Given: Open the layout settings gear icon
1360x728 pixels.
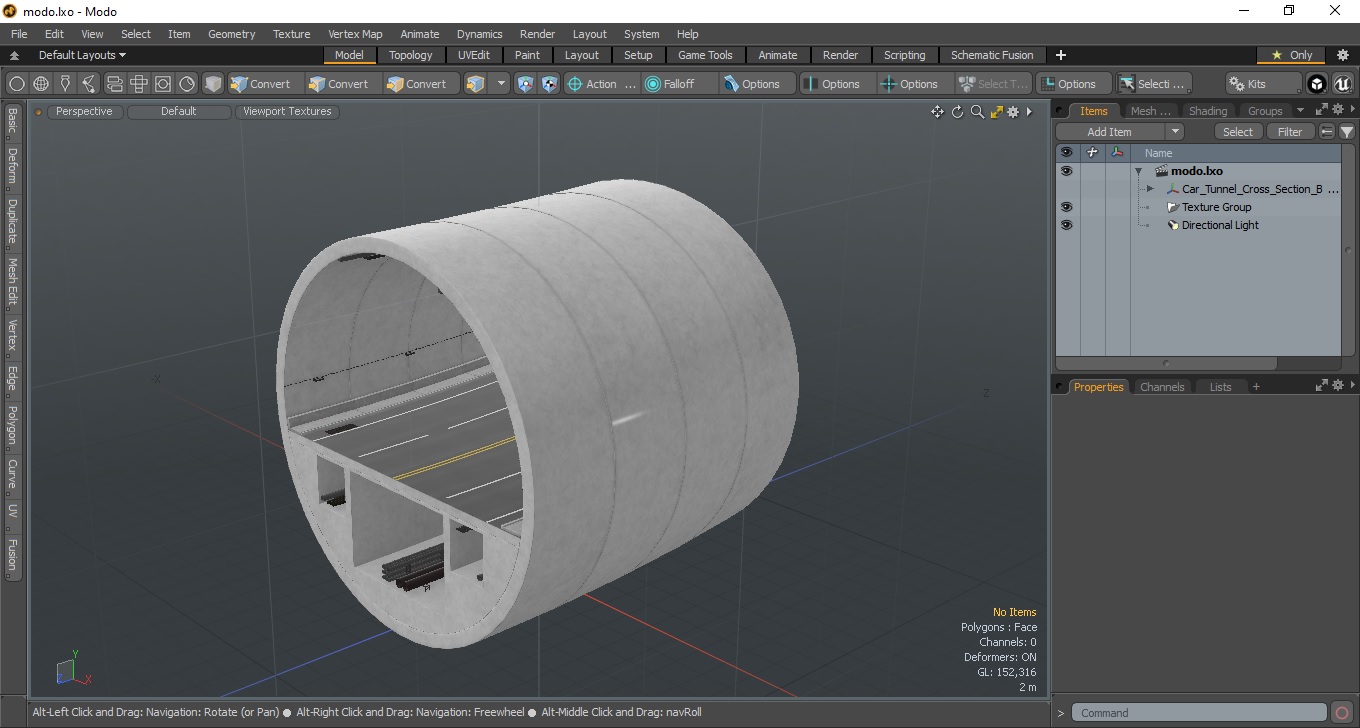Looking at the screenshot, I should click(1343, 55).
